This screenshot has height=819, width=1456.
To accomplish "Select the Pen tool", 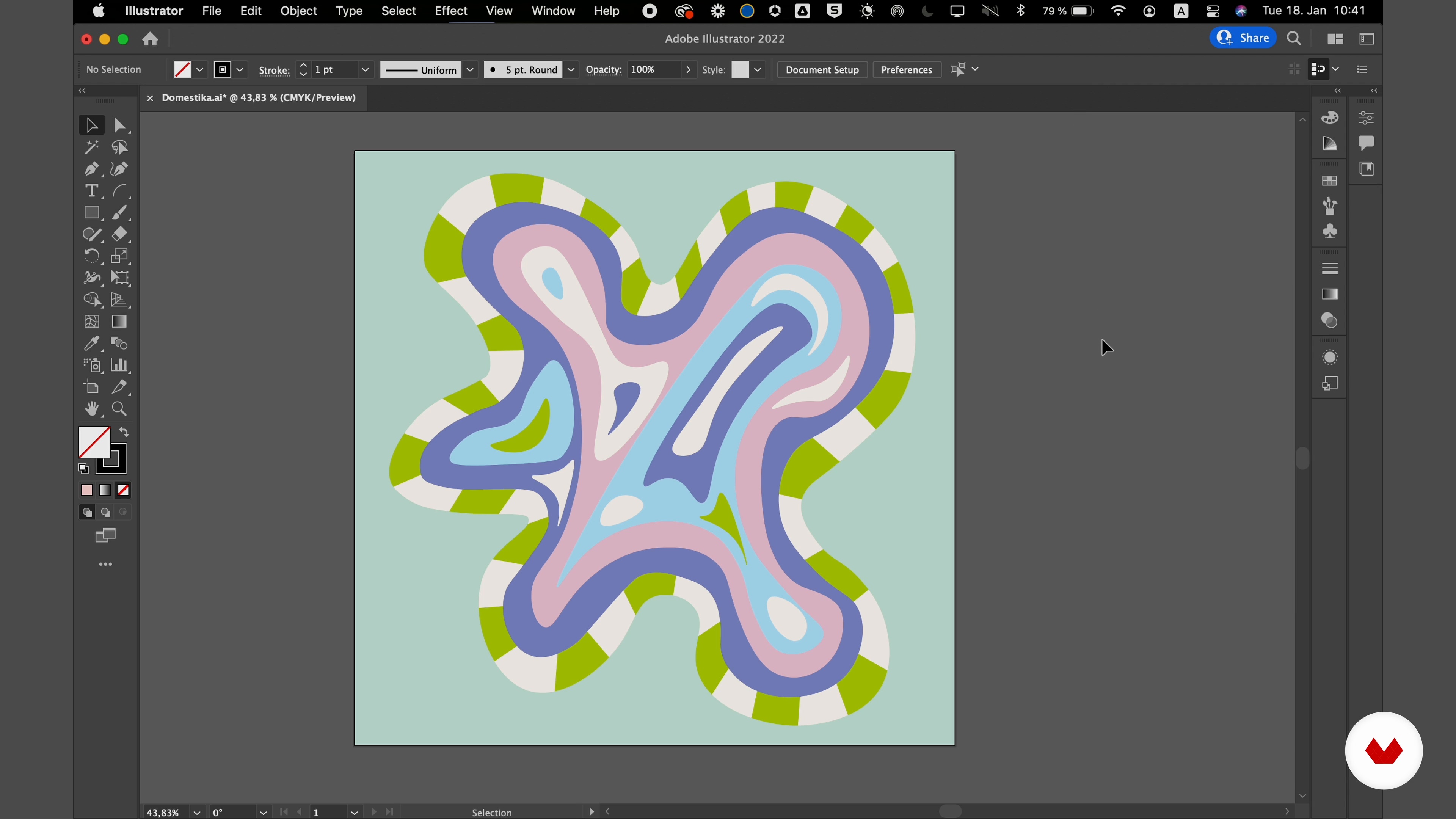I will point(91,169).
